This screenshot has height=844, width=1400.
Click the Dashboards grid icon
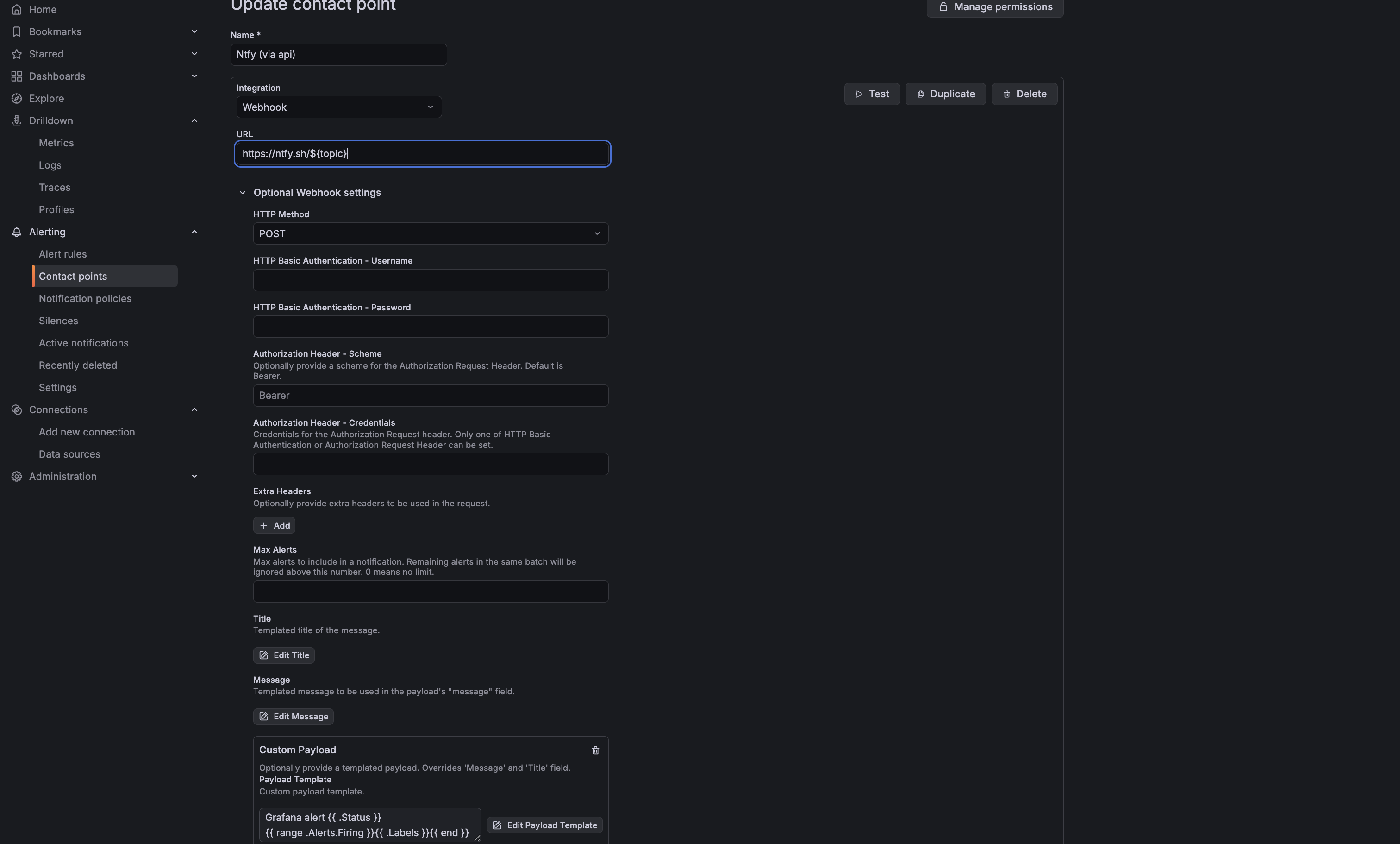[x=17, y=76]
